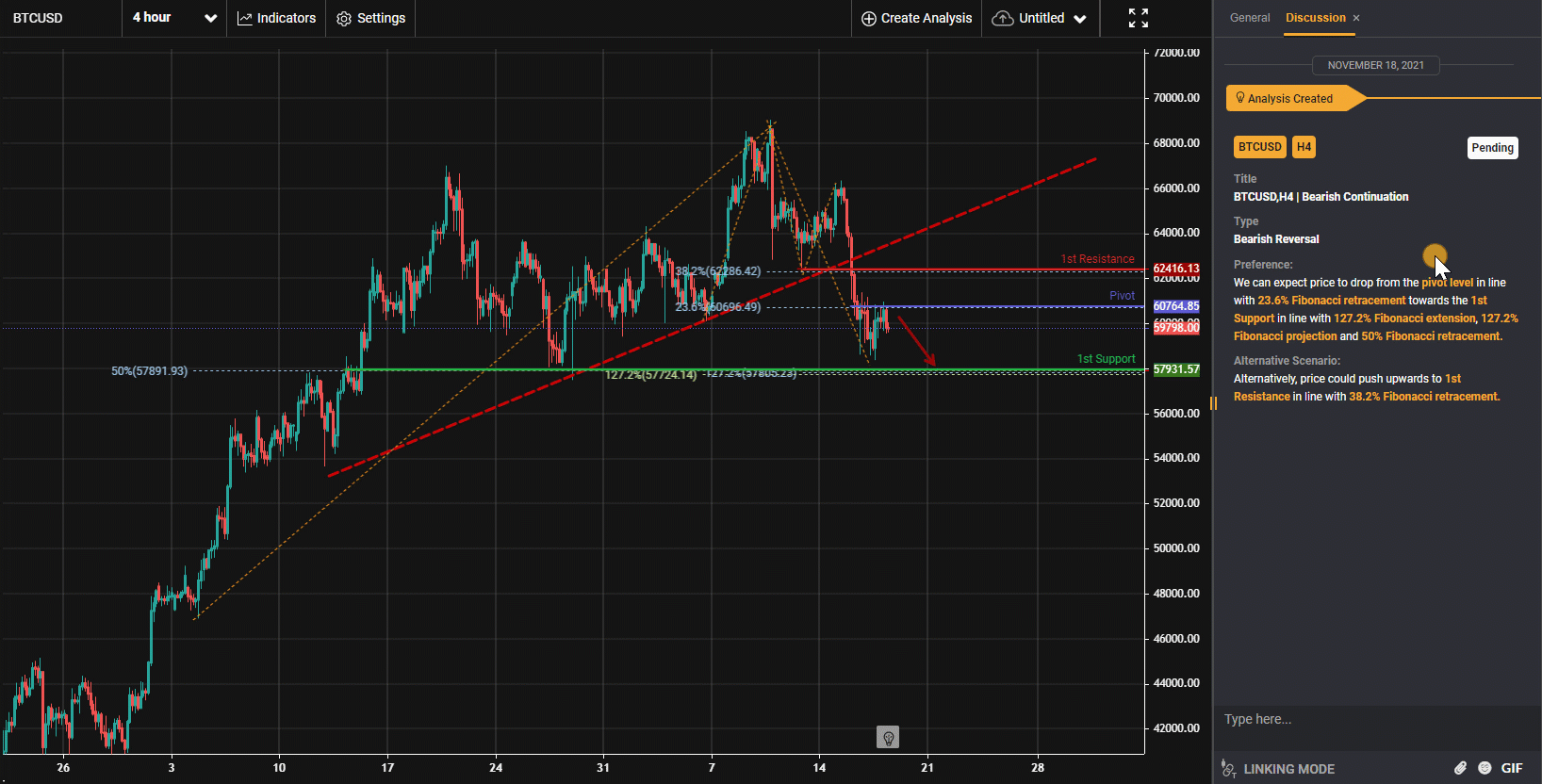Click the 23.6%(60696.49) Fibonacci label
The width and height of the screenshot is (1542, 784).
click(718, 307)
